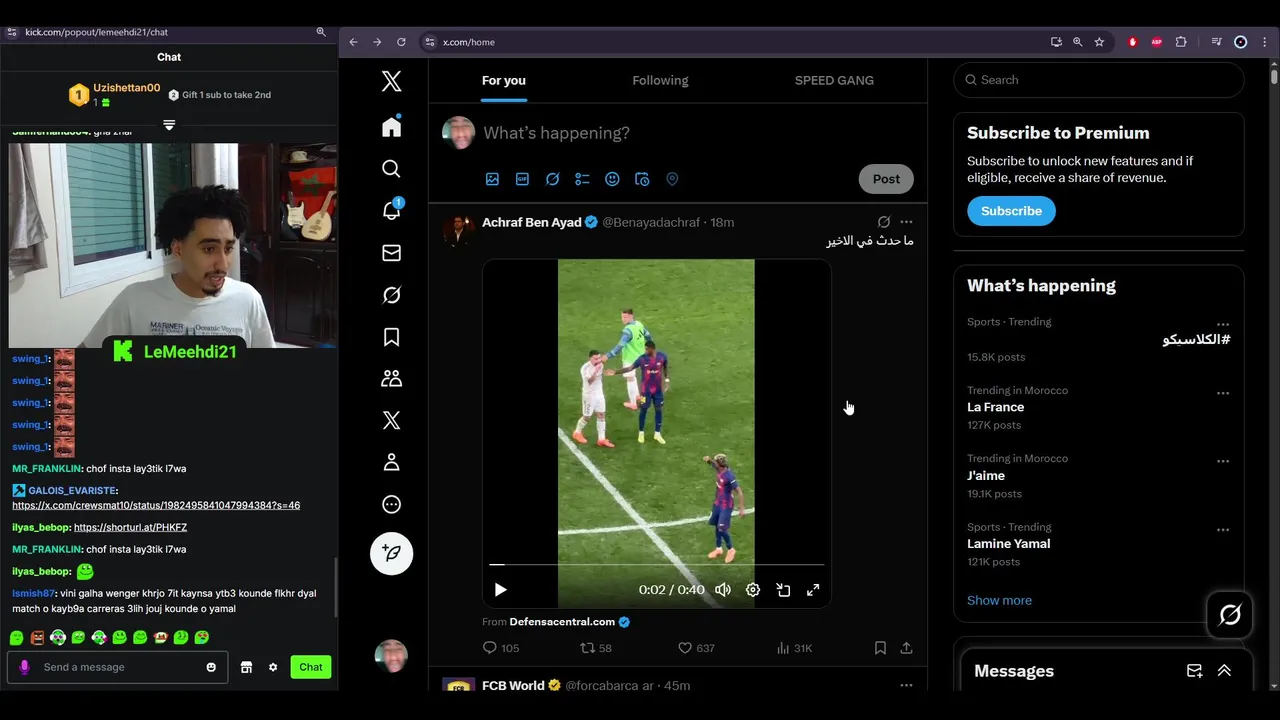Open Premium X icon in sidebar
This screenshot has height=720, width=1280.
(x=391, y=421)
